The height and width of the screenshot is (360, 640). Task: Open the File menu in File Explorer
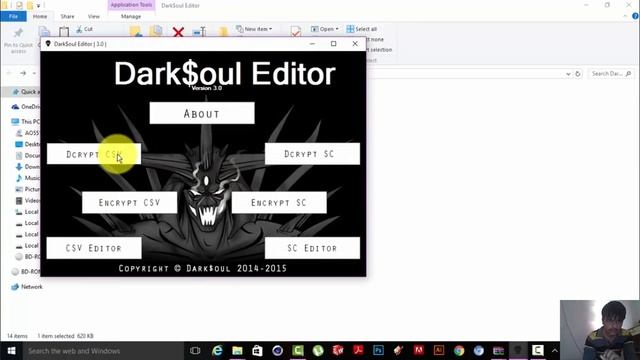pyautogui.click(x=13, y=16)
